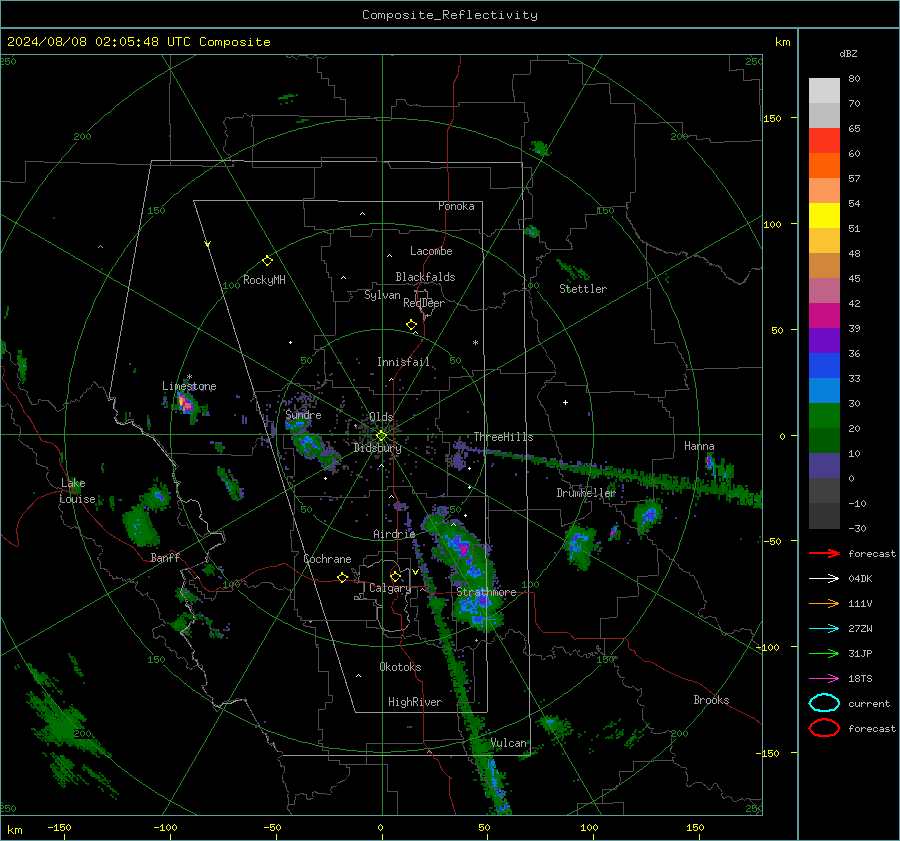Click the yellow diamond marker above Calgary
The height and width of the screenshot is (841, 900).
395,576
